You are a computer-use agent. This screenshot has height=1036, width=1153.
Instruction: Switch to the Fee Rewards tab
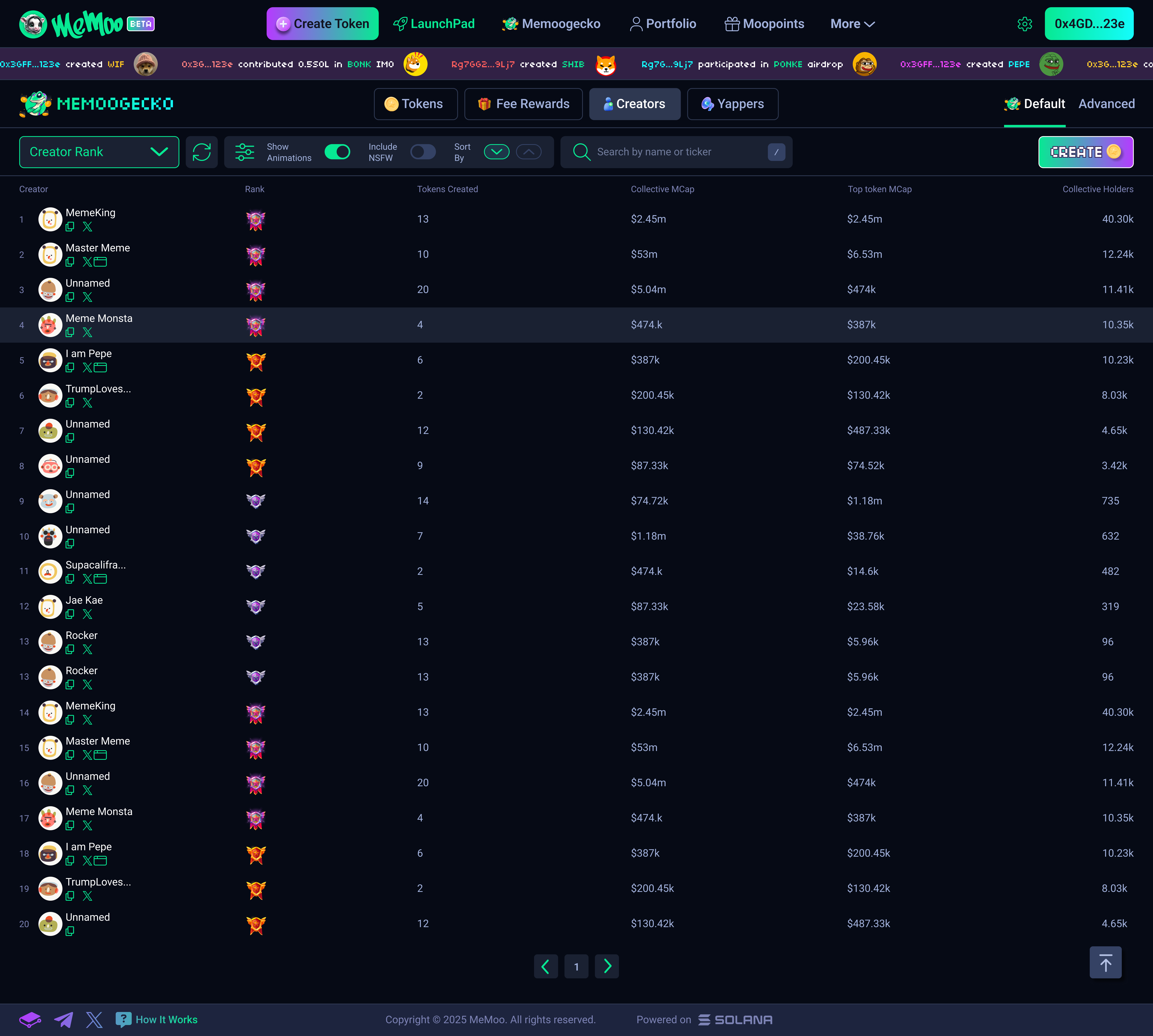click(x=523, y=104)
